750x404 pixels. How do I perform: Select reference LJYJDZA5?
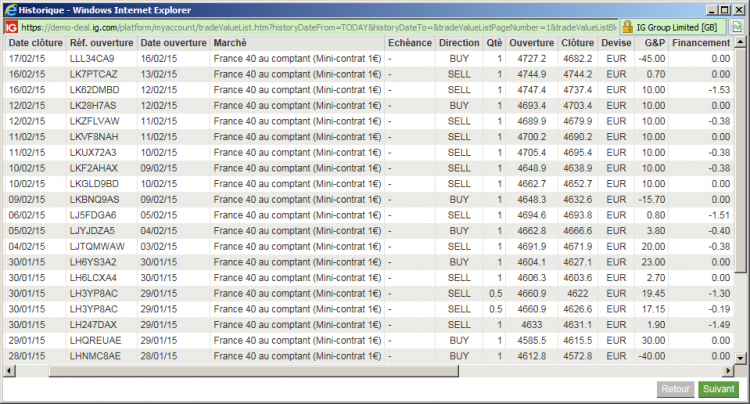point(92,231)
